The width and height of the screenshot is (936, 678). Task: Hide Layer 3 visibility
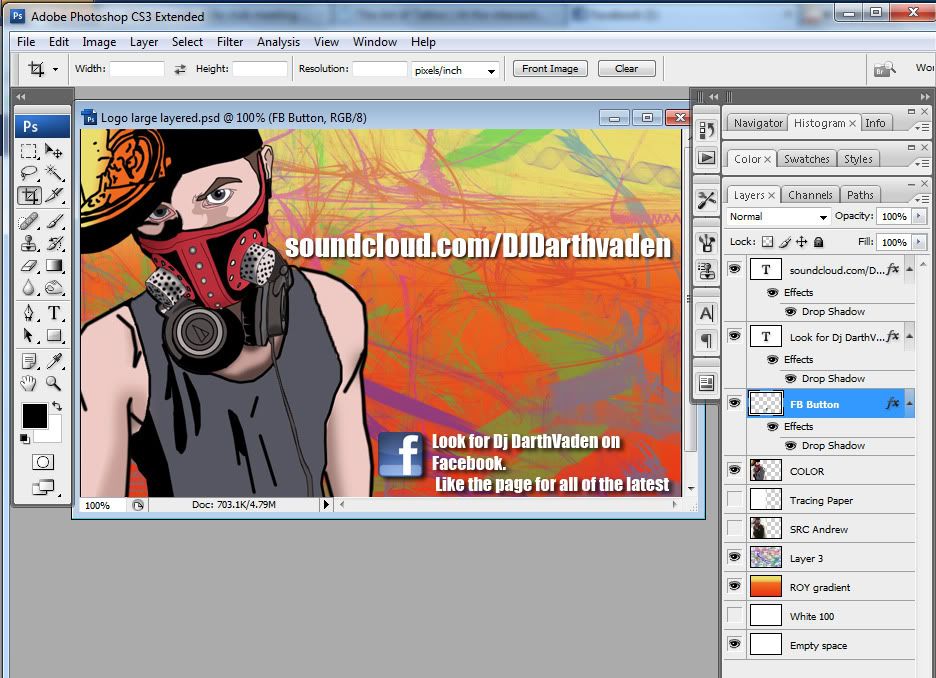[735, 557]
